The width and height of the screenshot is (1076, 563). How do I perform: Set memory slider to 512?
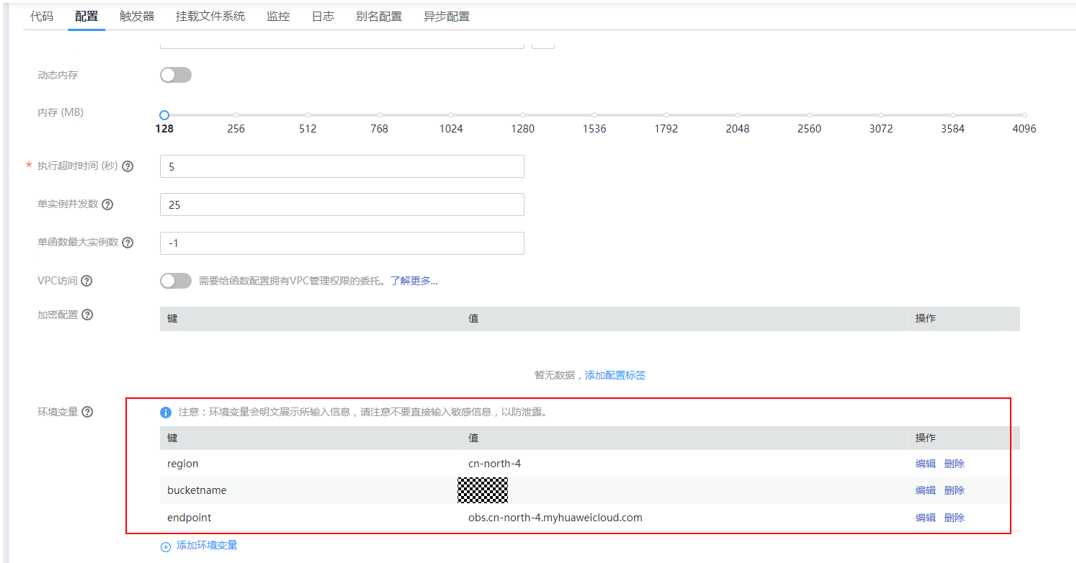coord(307,115)
